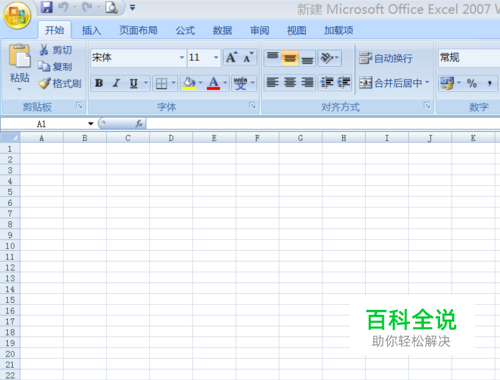Image resolution: width=500 pixels, height=380 pixels.
Task: Activate the 格式刷 format painter
Action: click(x=60, y=83)
